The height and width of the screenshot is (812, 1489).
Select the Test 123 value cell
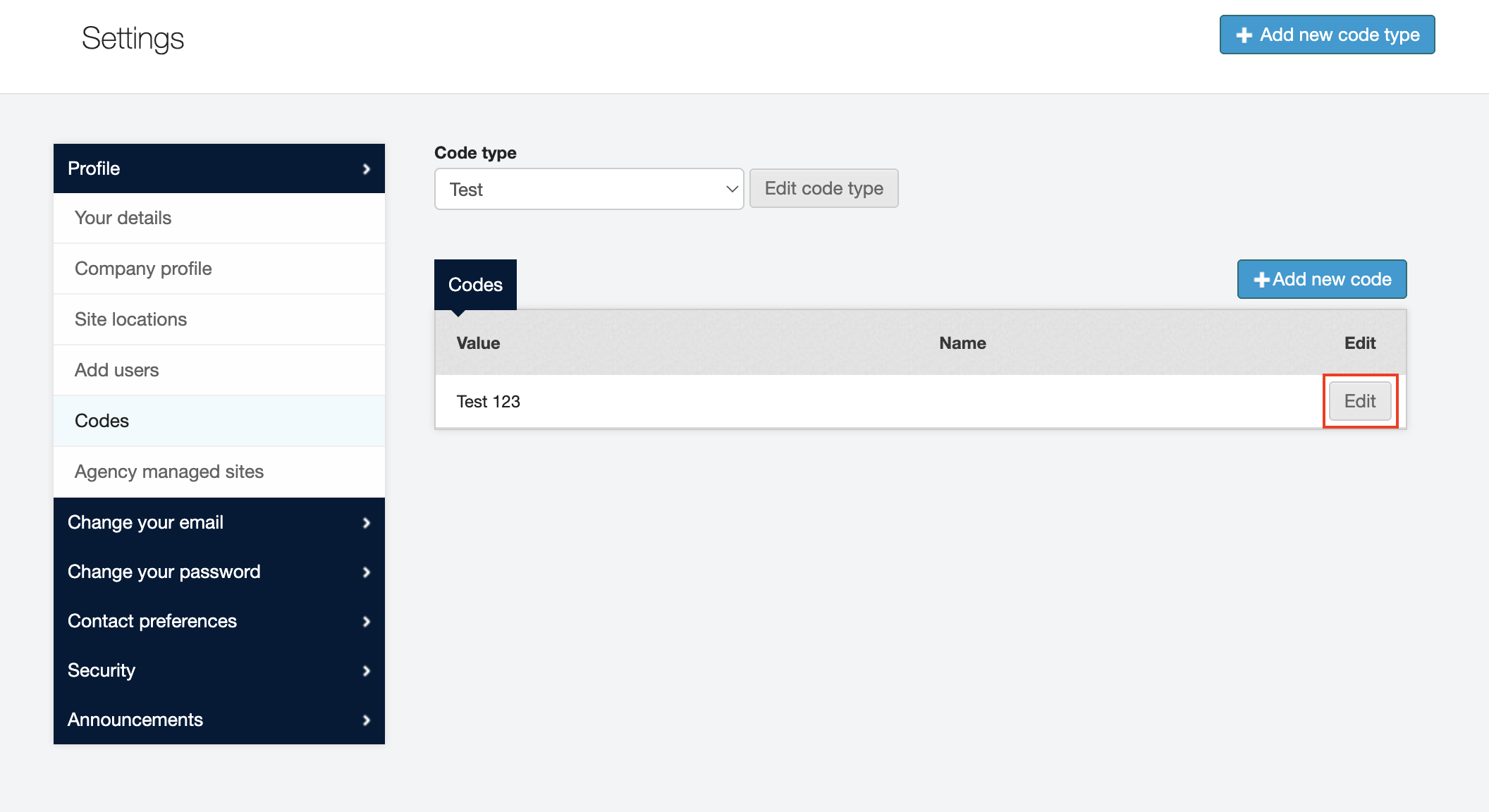pos(488,402)
